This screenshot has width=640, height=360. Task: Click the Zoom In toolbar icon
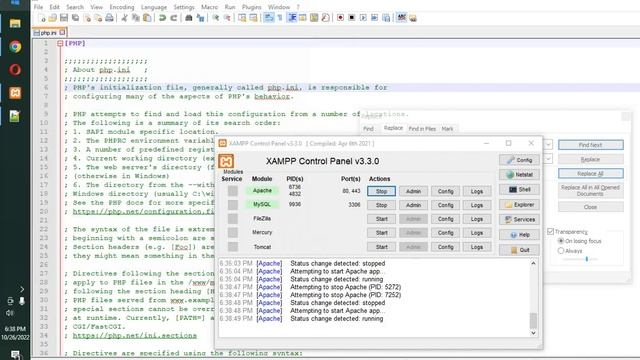coord(216,18)
